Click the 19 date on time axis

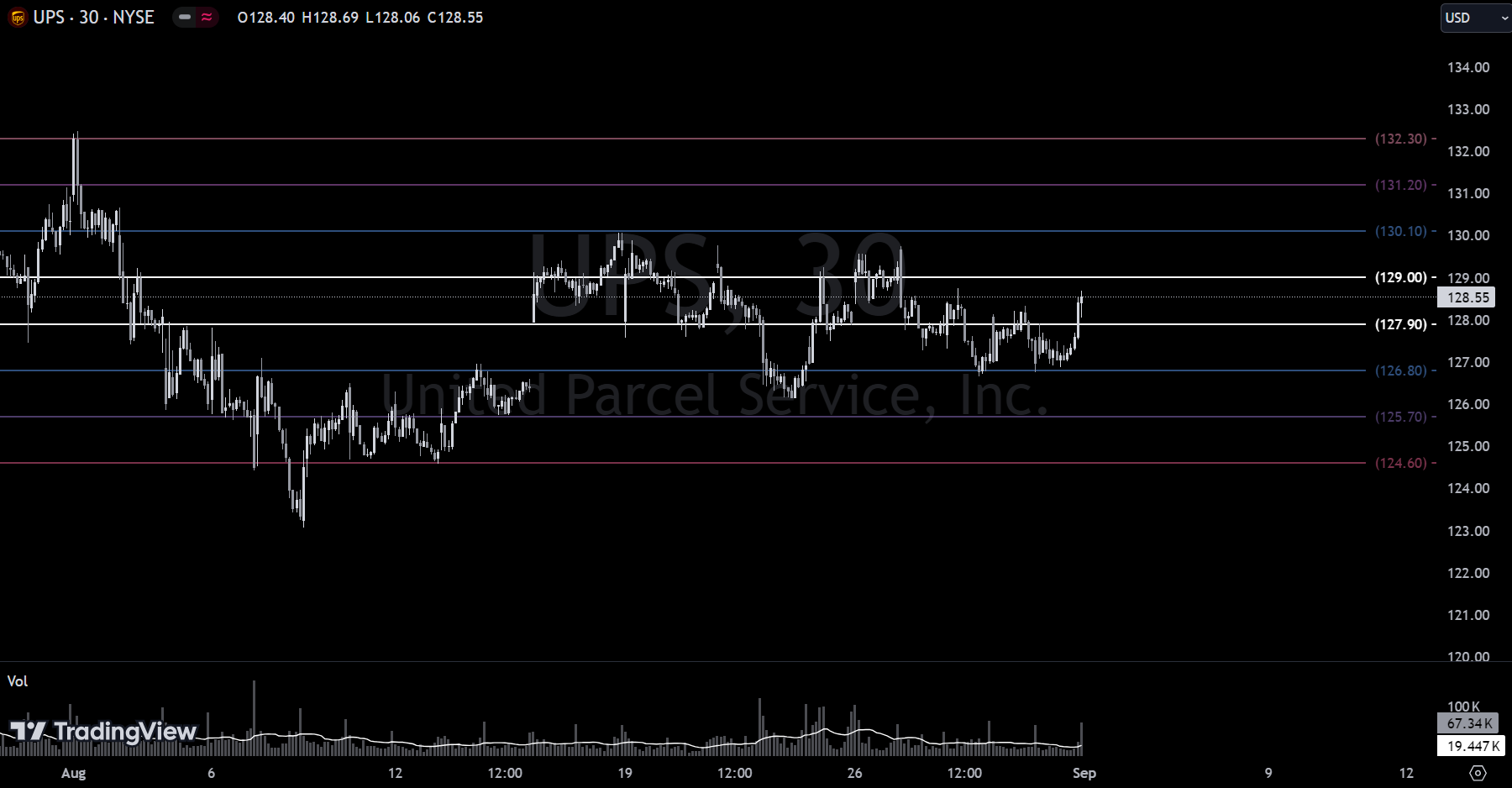625,773
